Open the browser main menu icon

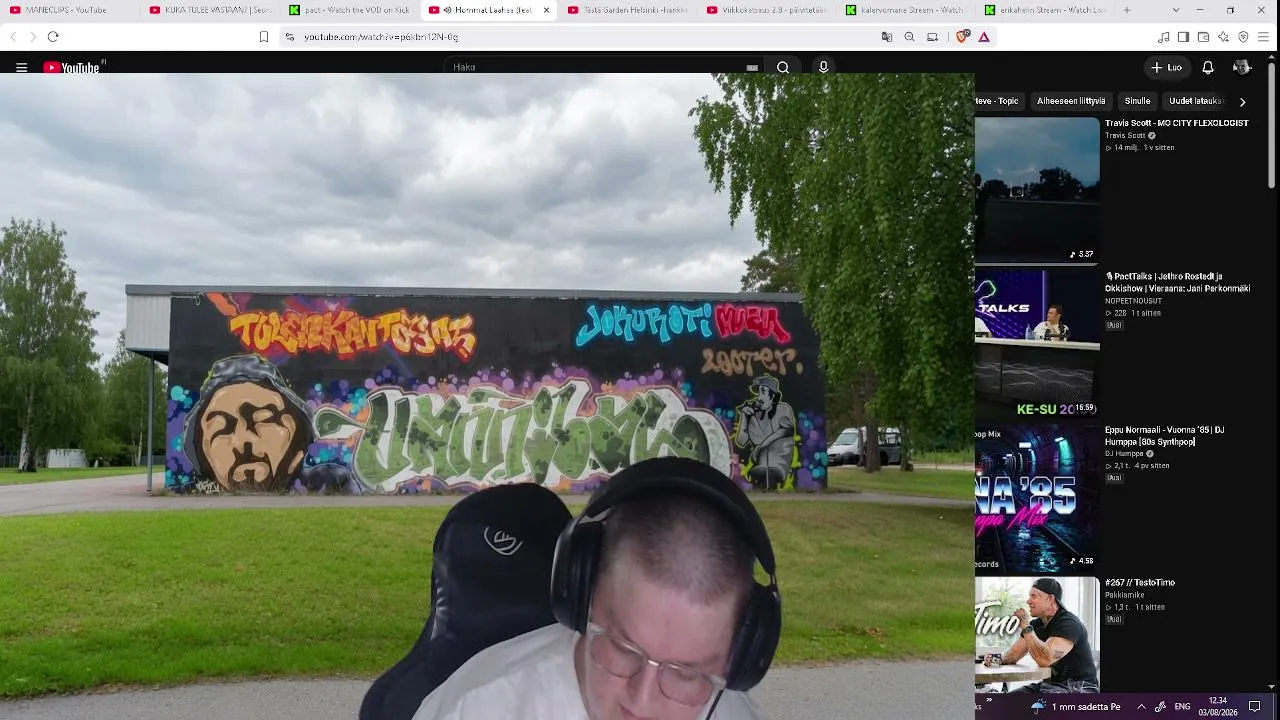(1263, 37)
